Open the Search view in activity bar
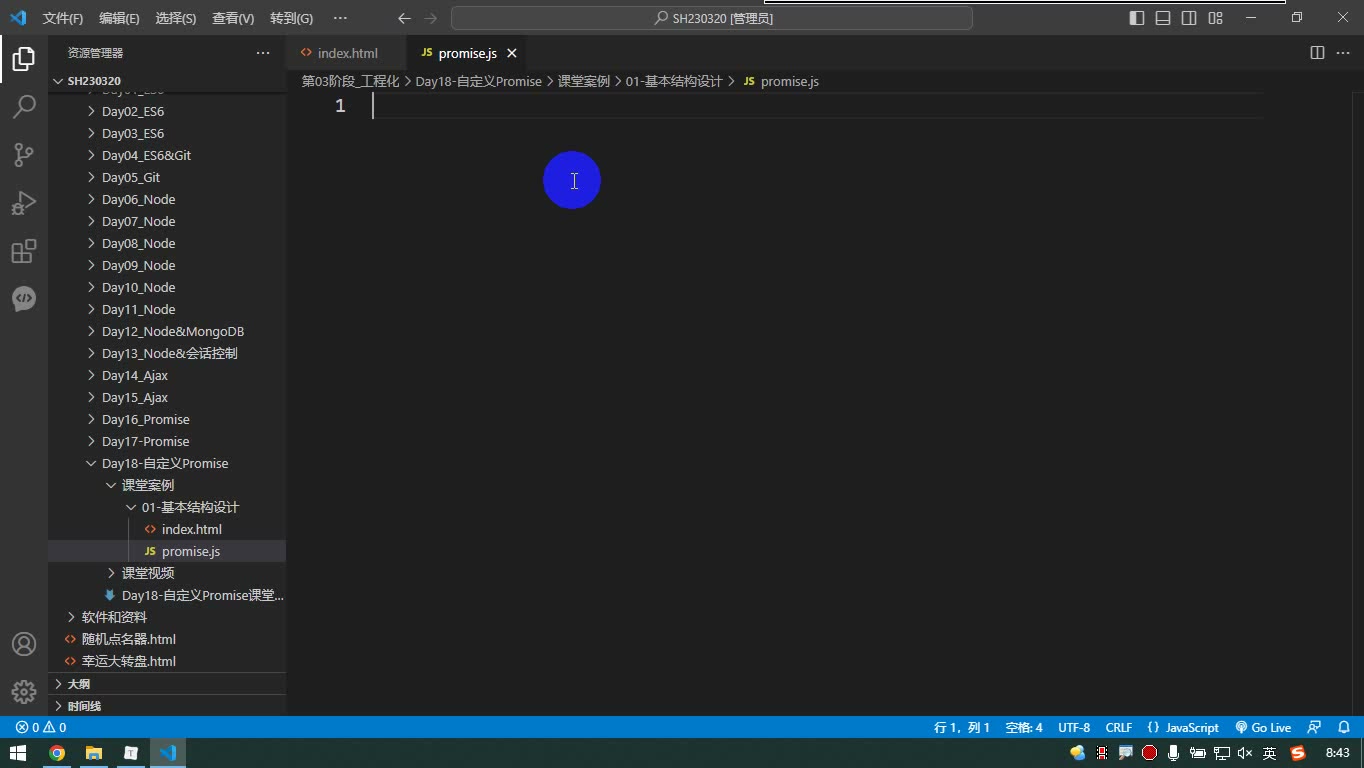Viewport: 1364px width, 768px height. click(24, 106)
